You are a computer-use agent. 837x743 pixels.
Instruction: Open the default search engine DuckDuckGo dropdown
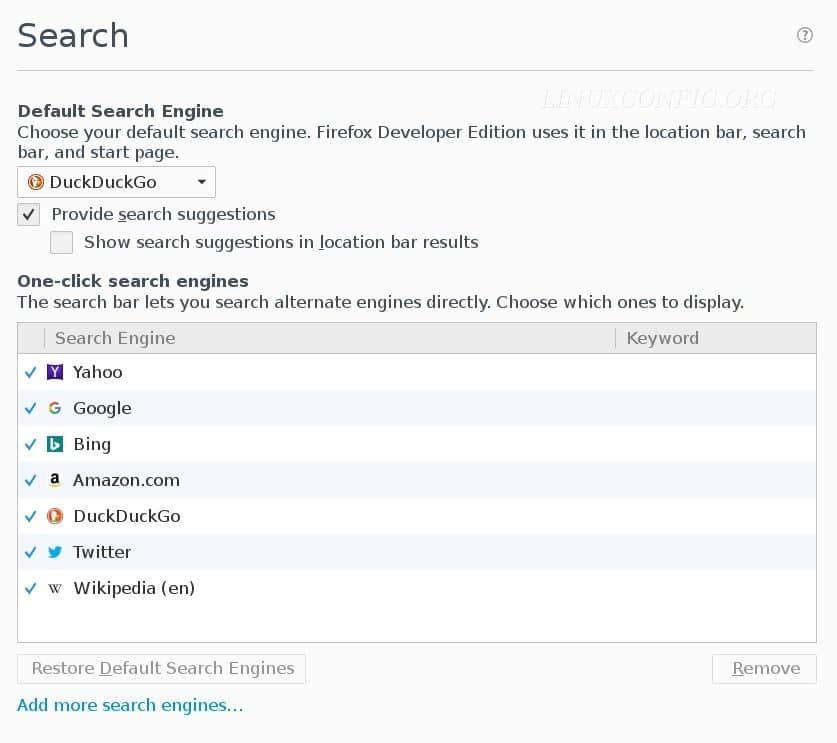click(x=116, y=182)
